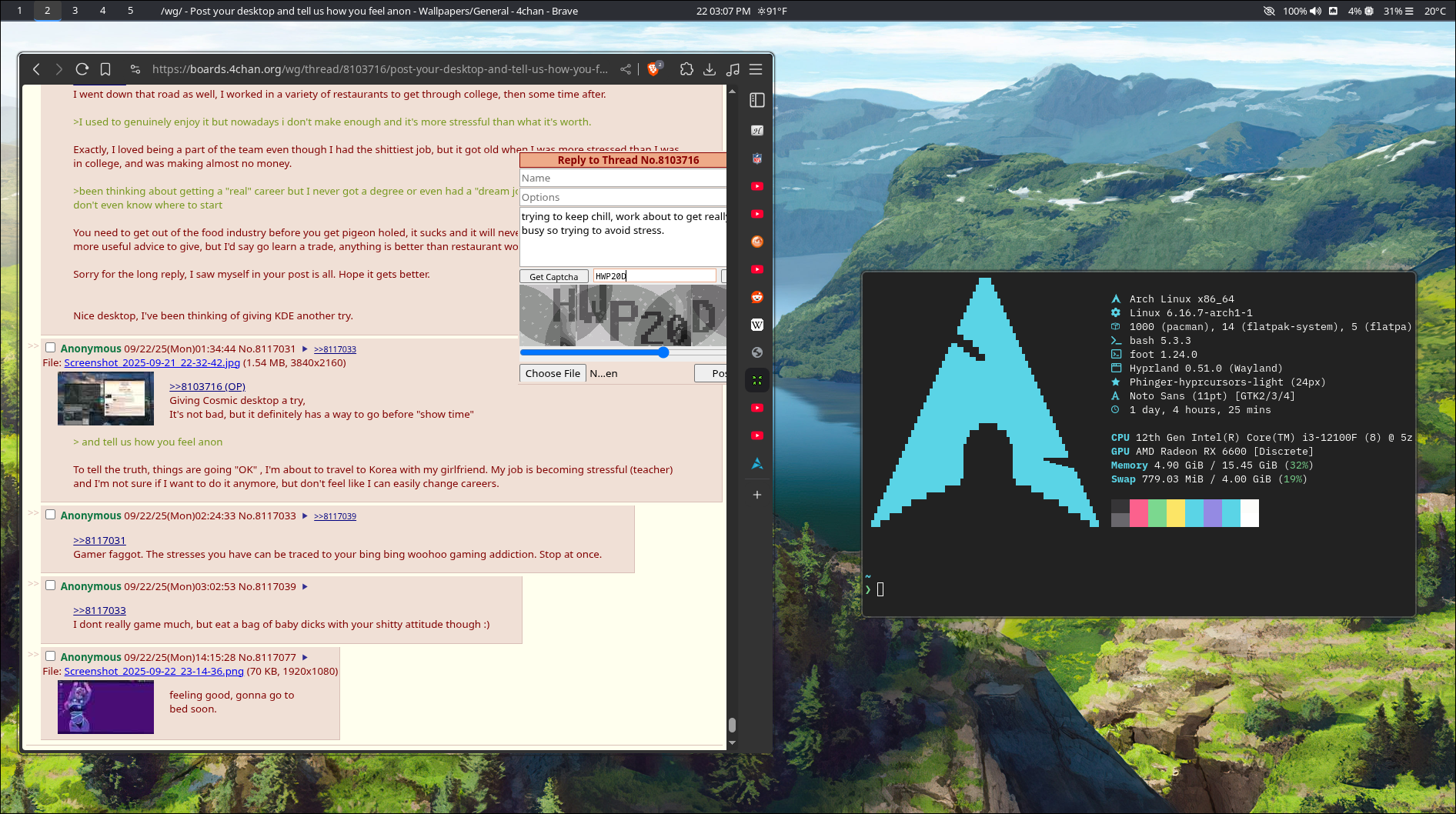Open the Wikipedia sidebar shortcut
1456x814 pixels.
(x=757, y=325)
